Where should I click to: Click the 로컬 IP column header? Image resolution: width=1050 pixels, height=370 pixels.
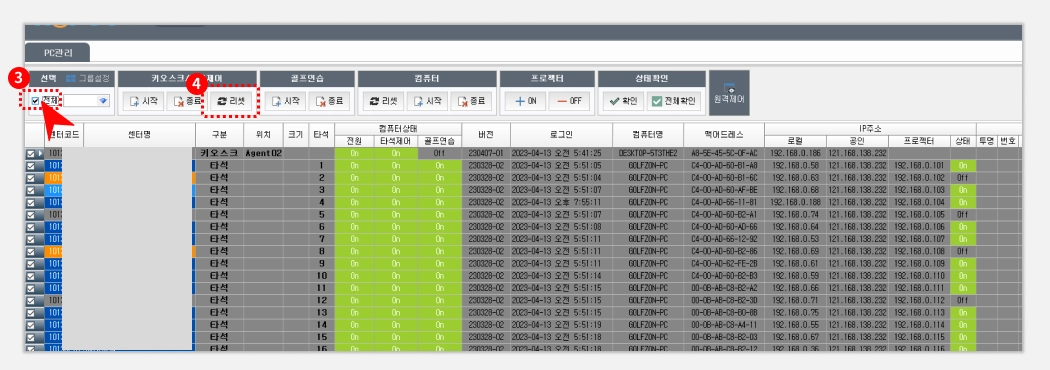click(x=795, y=141)
